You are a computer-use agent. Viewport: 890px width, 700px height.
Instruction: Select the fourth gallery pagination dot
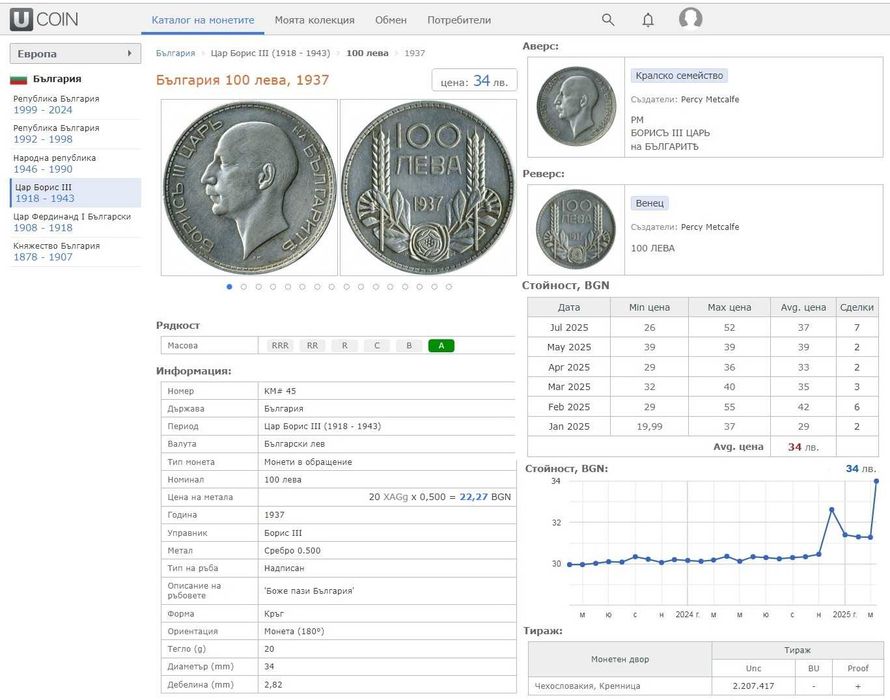pos(273,287)
